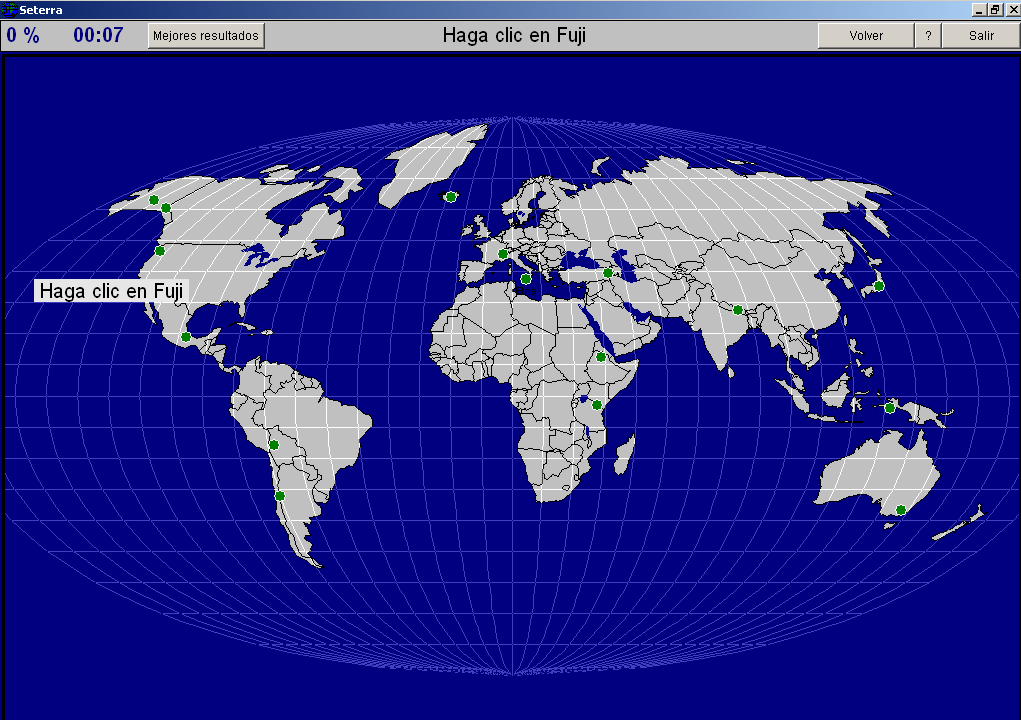Click the green dot in Ethiopia
The height and width of the screenshot is (720, 1021).
pyautogui.click(x=601, y=357)
